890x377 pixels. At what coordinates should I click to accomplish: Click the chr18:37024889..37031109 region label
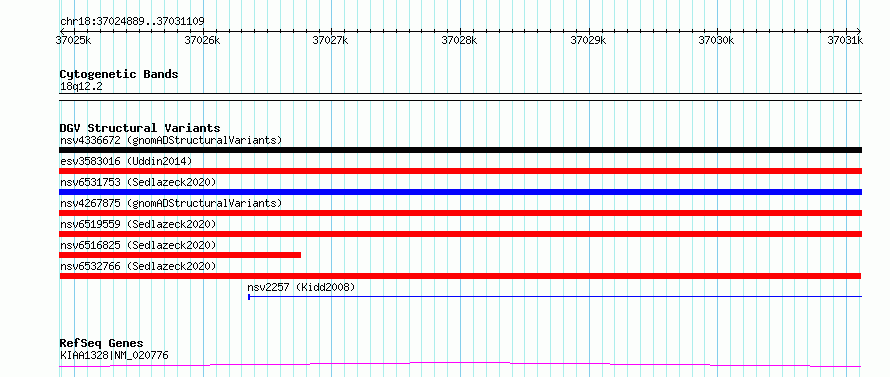(132, 22)
